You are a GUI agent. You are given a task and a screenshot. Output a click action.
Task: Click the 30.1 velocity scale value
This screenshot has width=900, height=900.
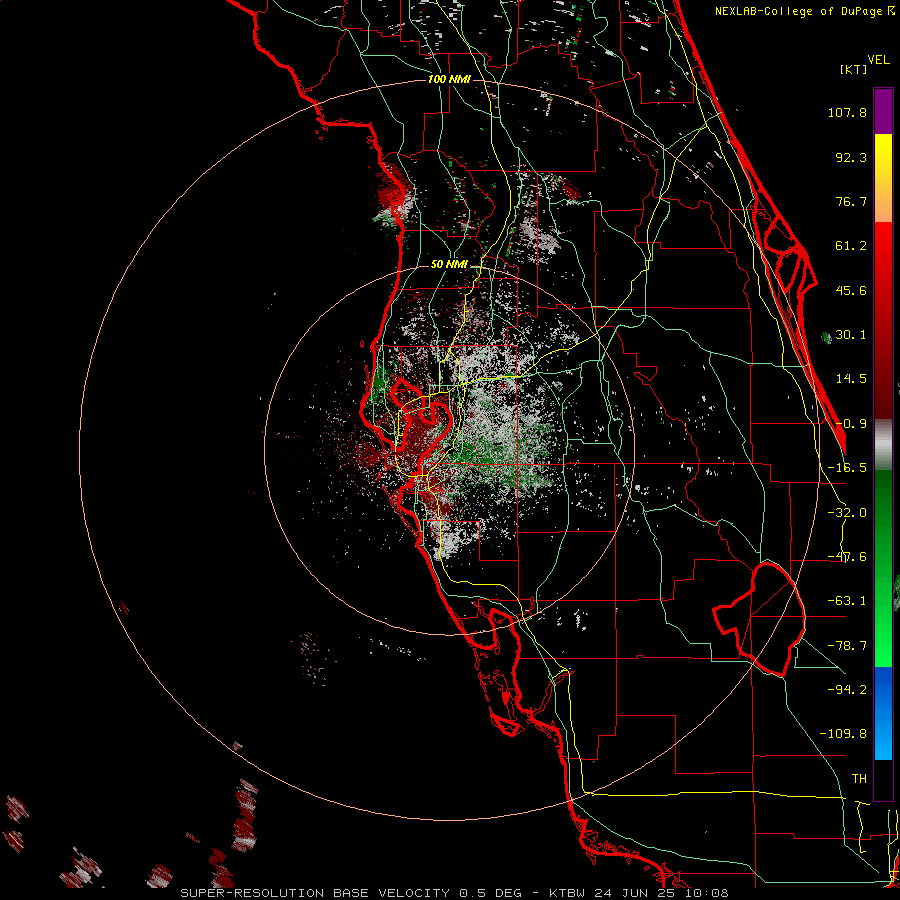(x=851, y=335)
